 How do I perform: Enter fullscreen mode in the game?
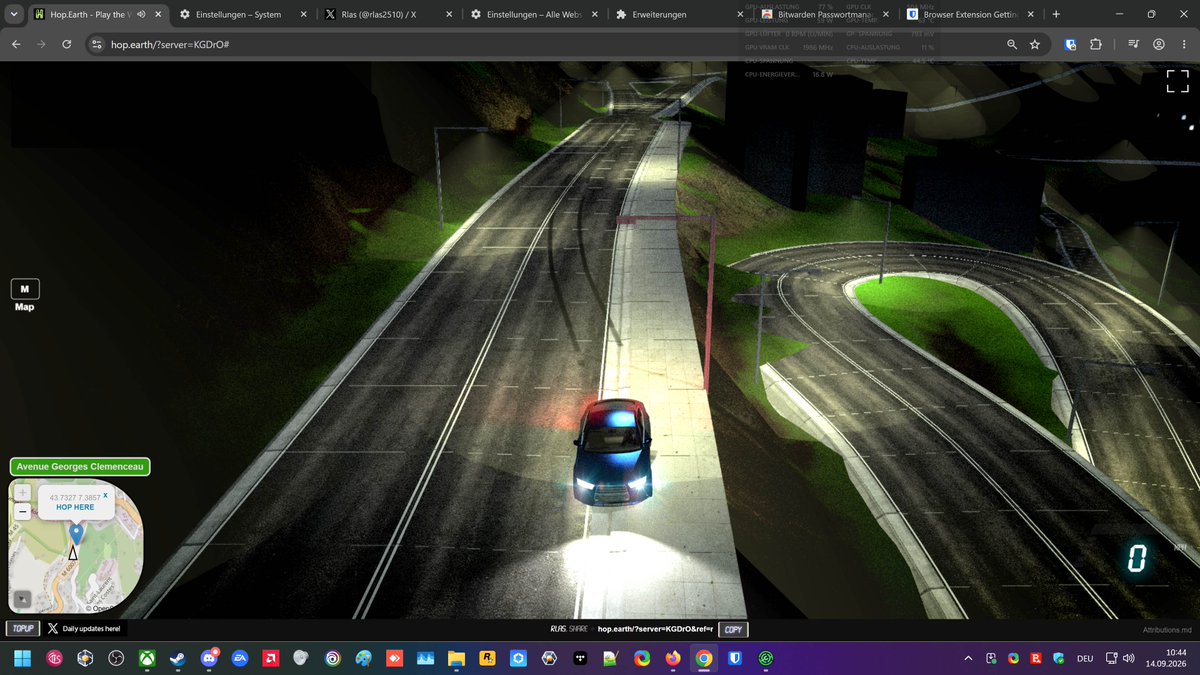click(x=1177, y=82)
